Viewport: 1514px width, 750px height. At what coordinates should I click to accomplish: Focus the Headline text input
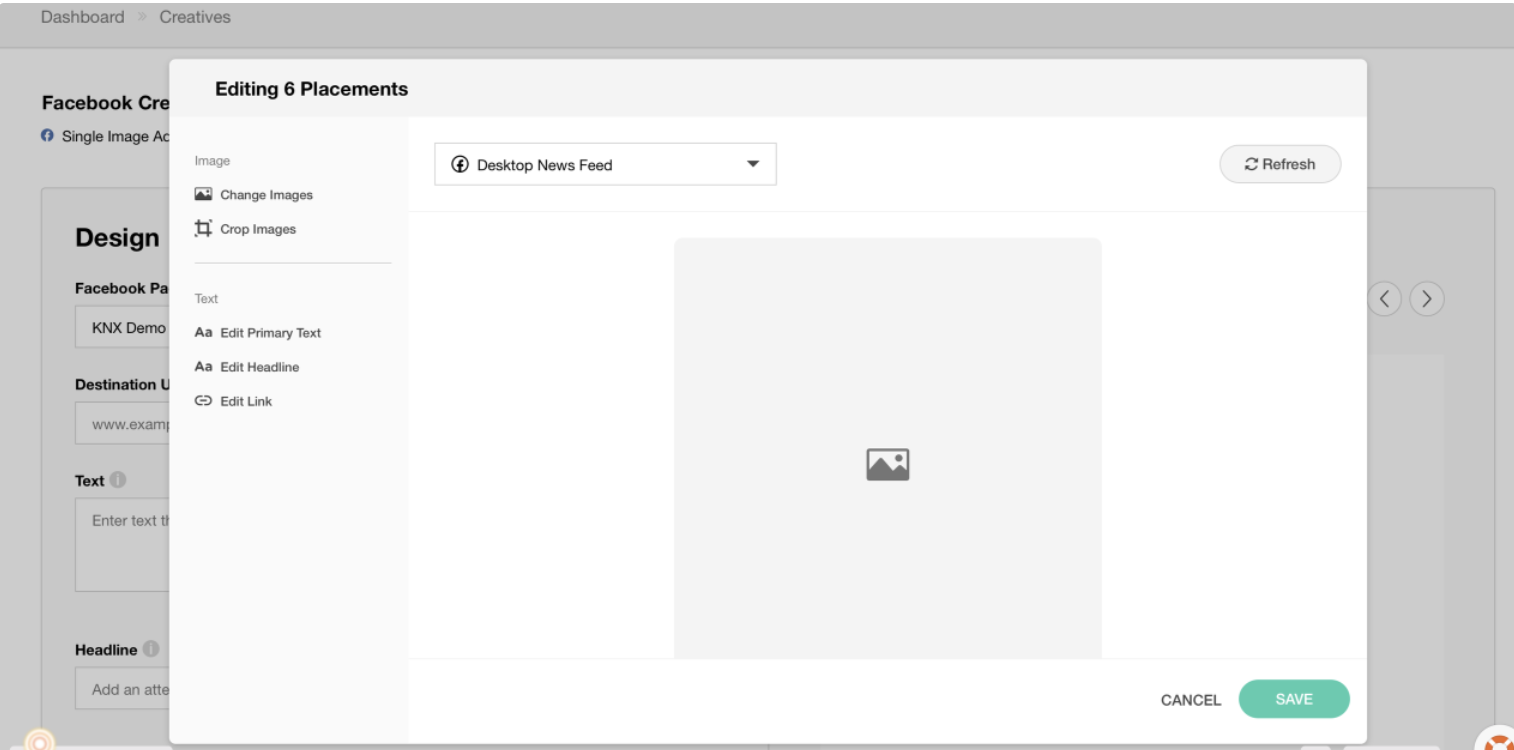(121, 689)
